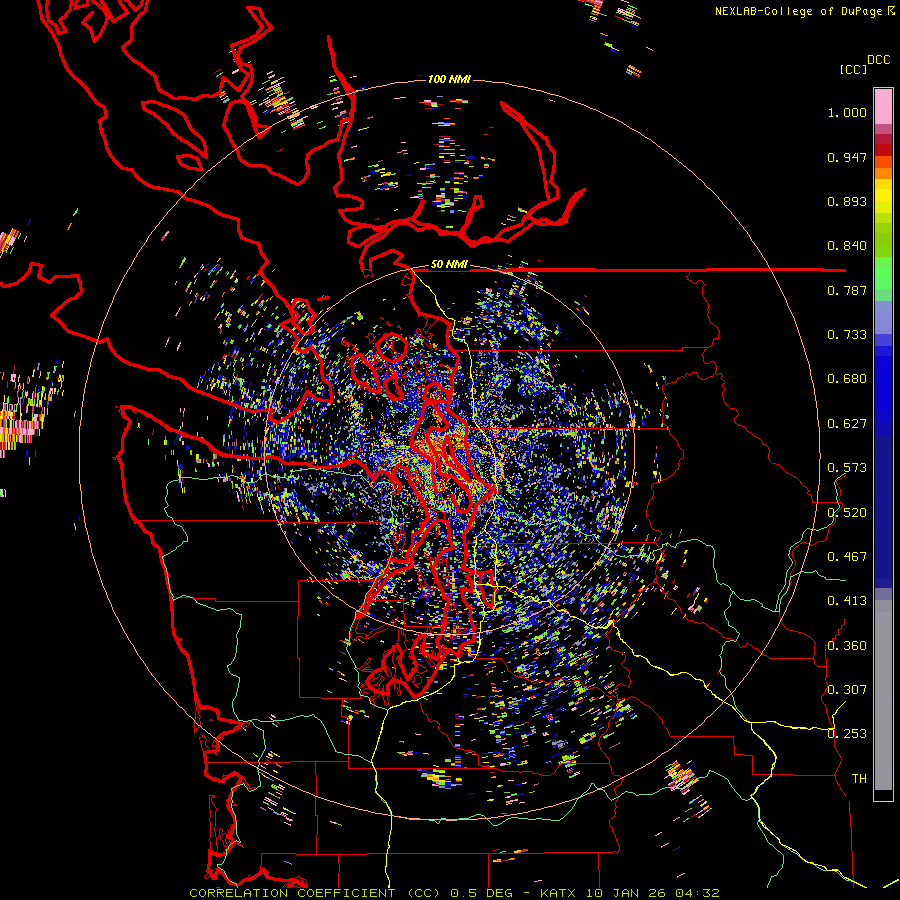Click the 0.307 legend value

[x=847, y=690]
